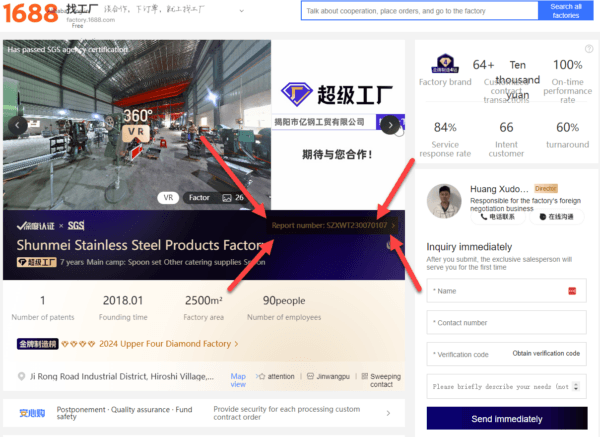Screen dimensions: 600x437
Task: Click the 60% turnaround stat
Action: 567,134
